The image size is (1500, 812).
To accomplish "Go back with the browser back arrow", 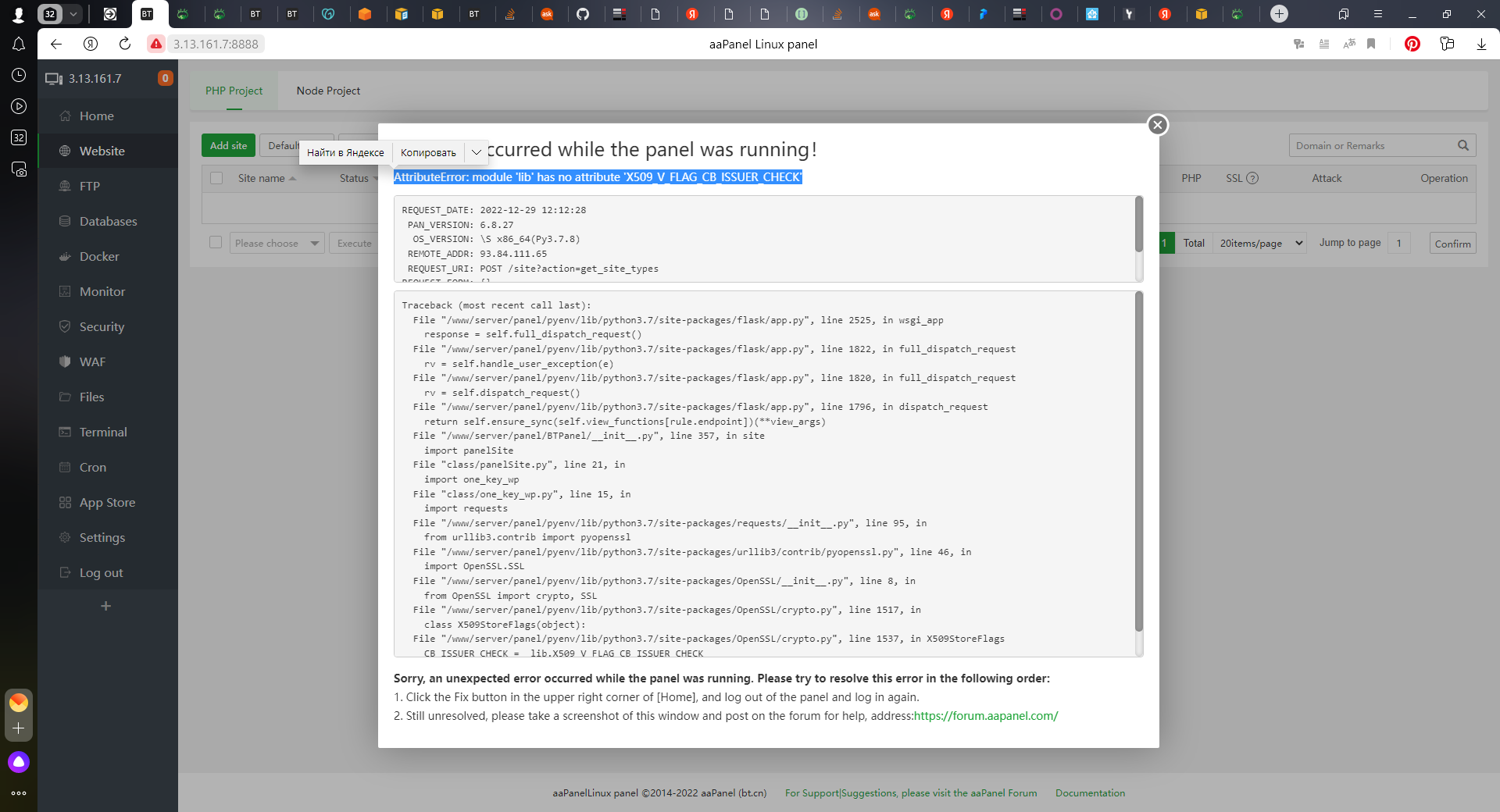I will [x=56, y=44].
